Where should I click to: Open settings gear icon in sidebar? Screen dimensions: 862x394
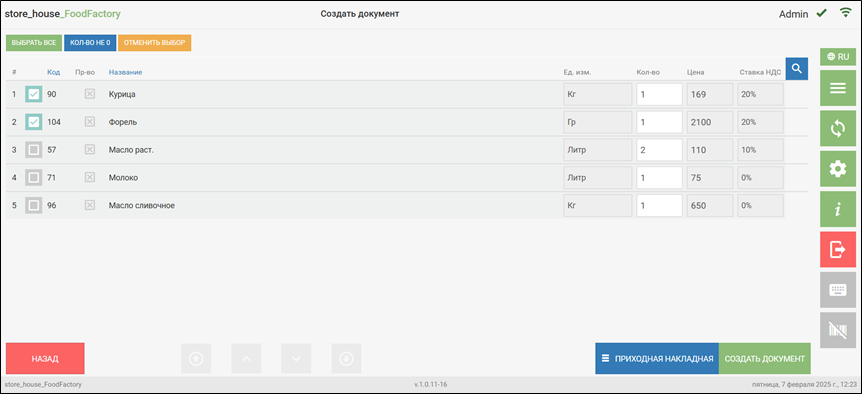coord(838,169)
